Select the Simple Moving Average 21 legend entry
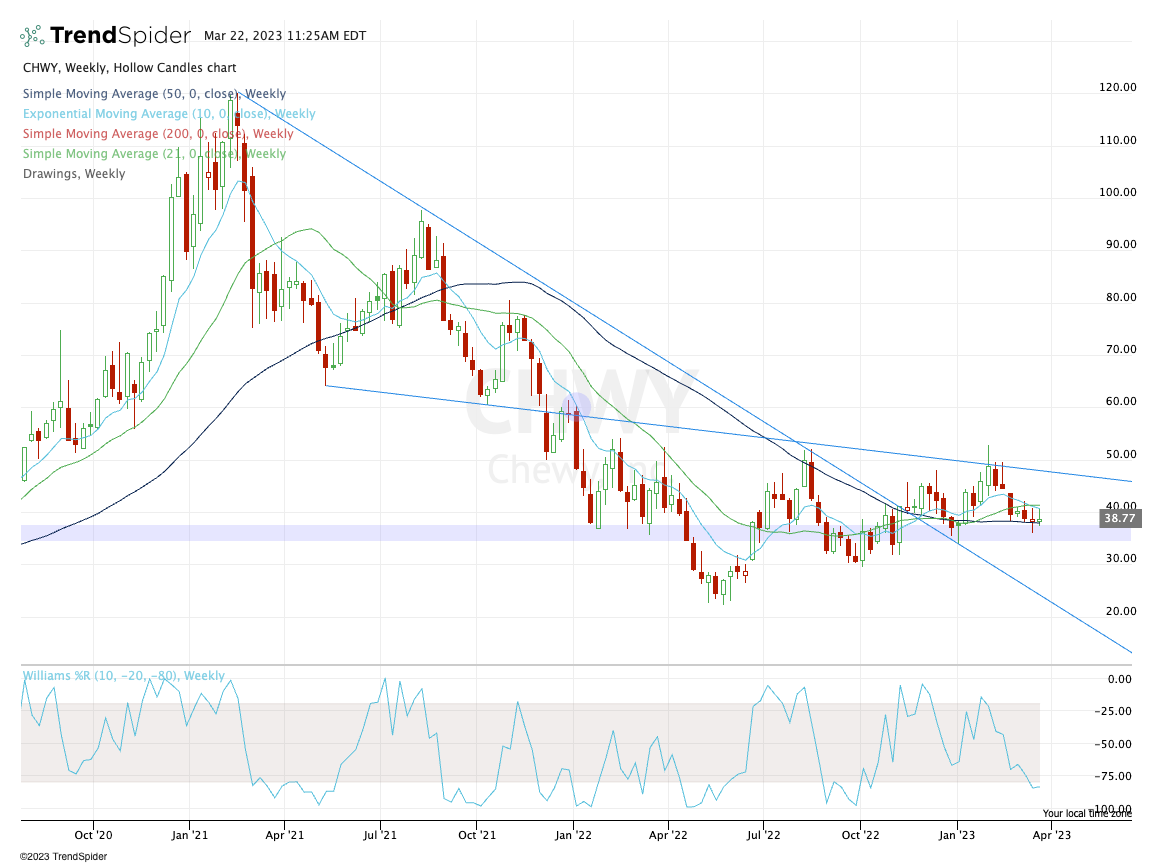Image resolution: width=1162 pixels, height=866 pixels. [154, 154]
